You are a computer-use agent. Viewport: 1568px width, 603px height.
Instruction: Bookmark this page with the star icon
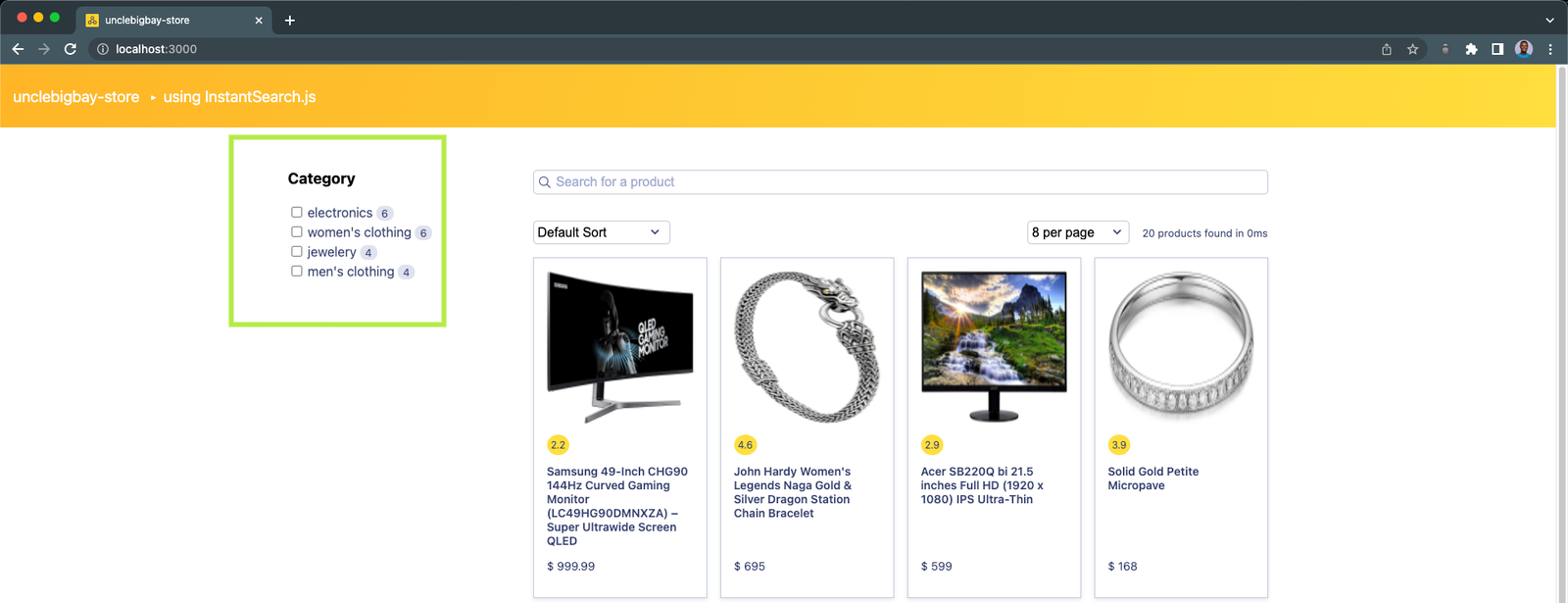(1413, 49)
